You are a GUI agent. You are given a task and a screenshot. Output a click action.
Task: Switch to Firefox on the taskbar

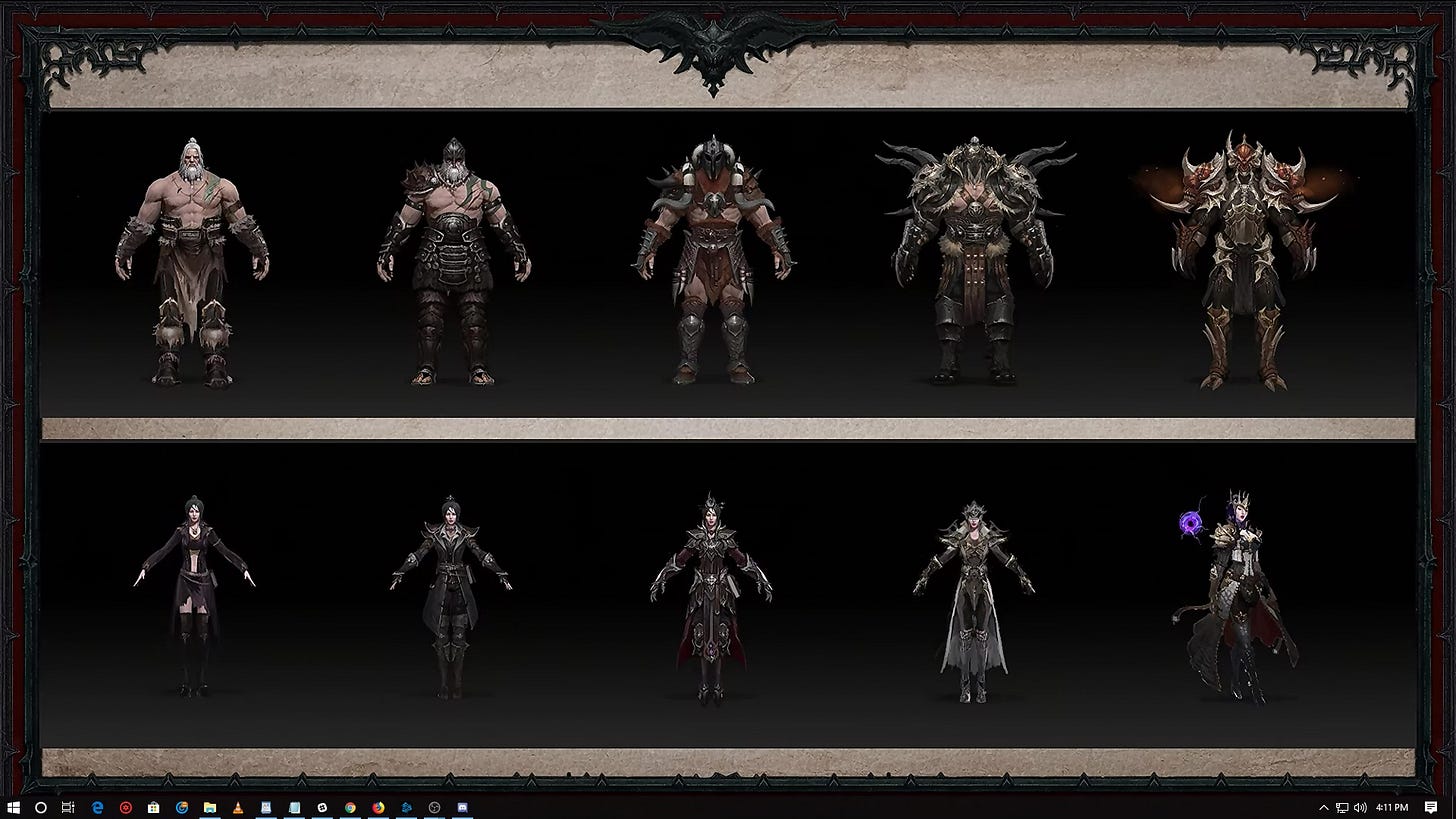click(378, 807)
